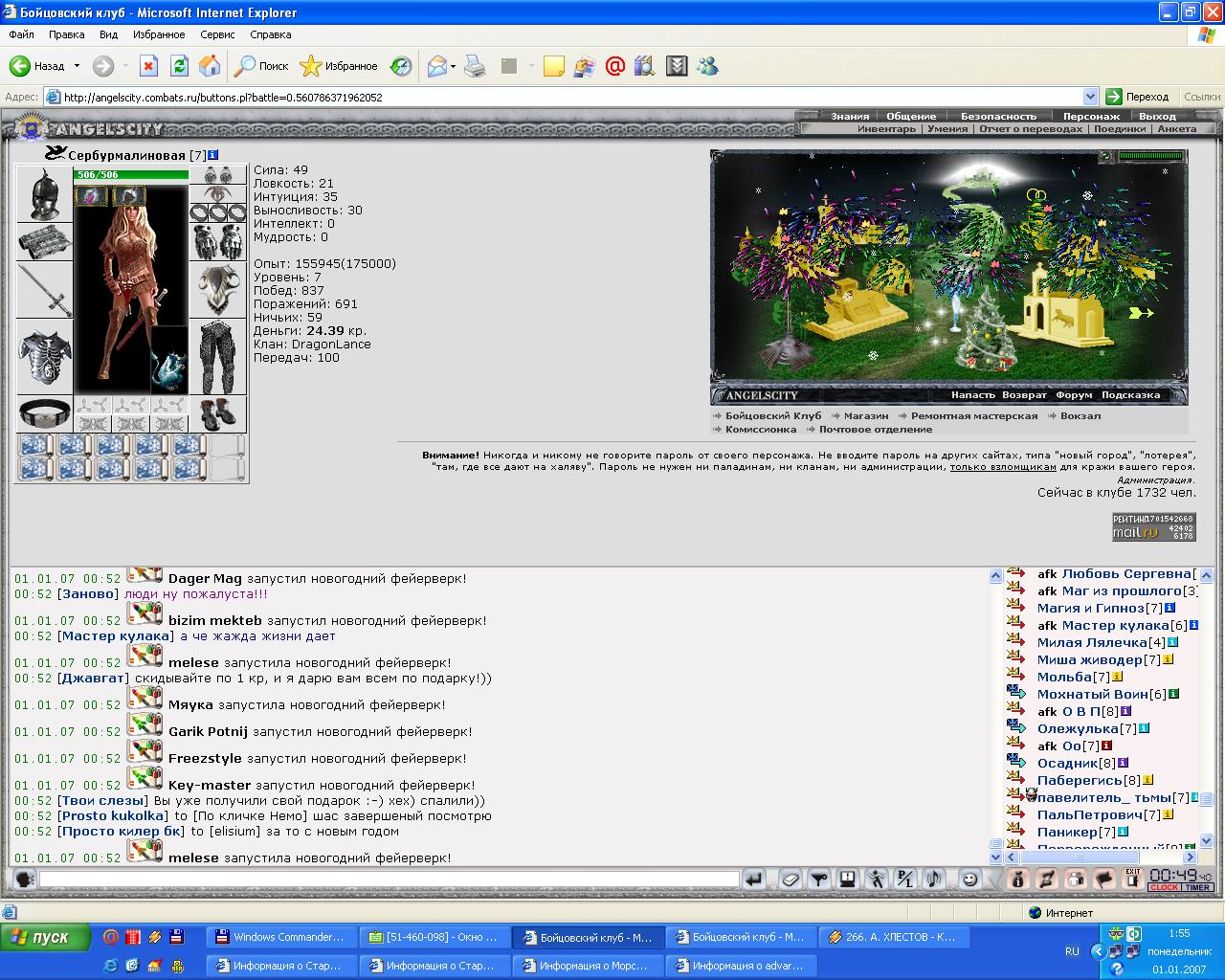Screen dimensions: 1225x980
Task: Open the smiley emoticons picker
Action: coord(970,879)
